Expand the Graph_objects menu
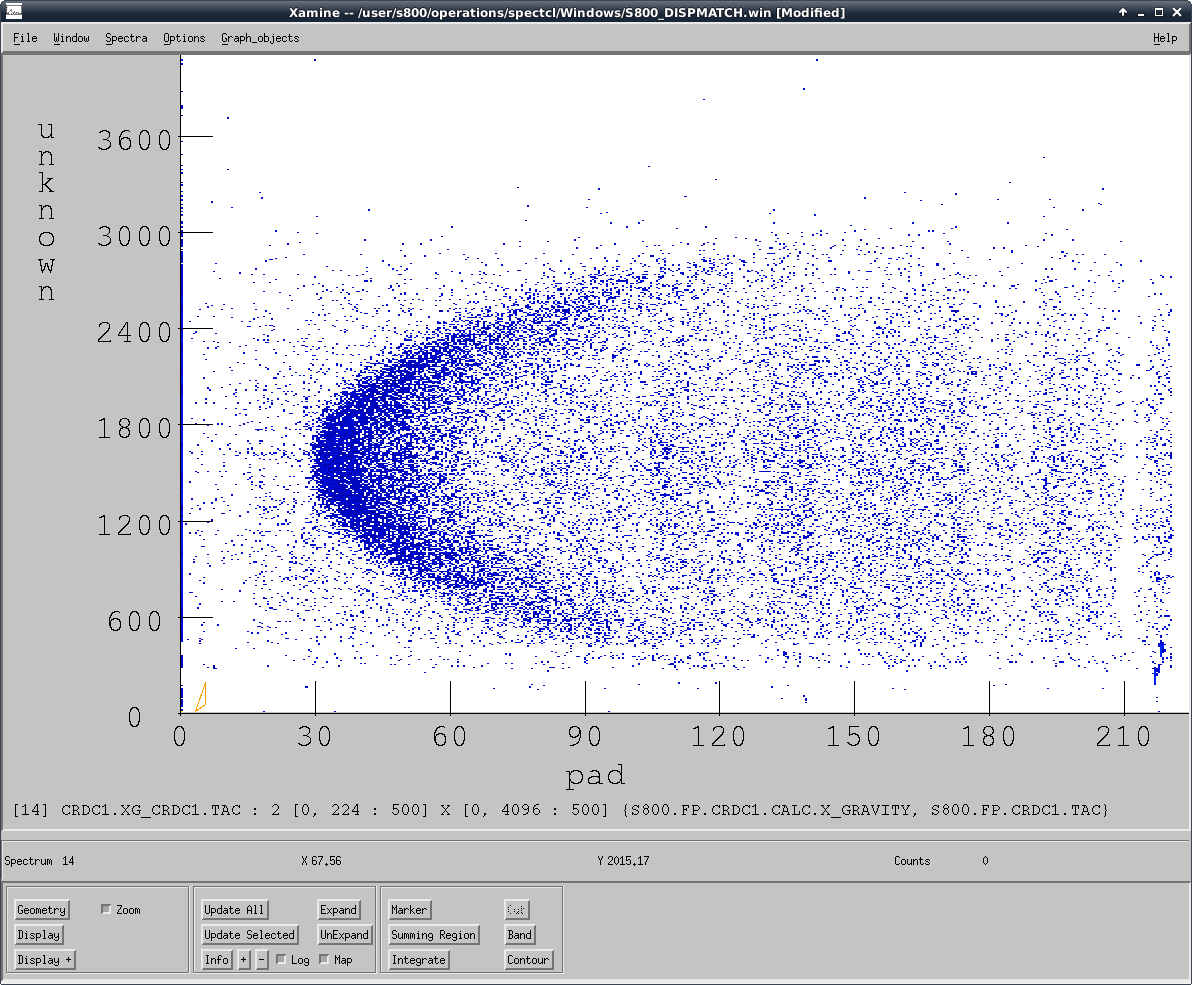Viewport: 1192px width, 985px height. point(260,38)
